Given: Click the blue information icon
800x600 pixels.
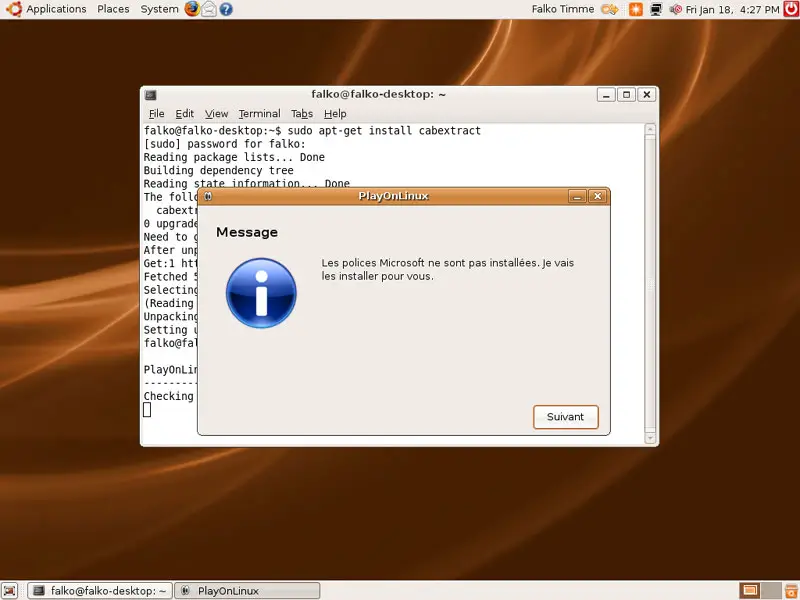Looking at the screenshot, I should point(261,293).
